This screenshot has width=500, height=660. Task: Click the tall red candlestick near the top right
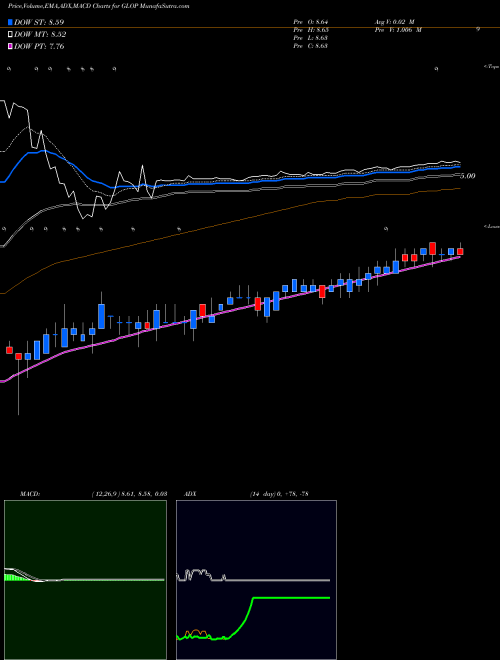tap(432, 248)
